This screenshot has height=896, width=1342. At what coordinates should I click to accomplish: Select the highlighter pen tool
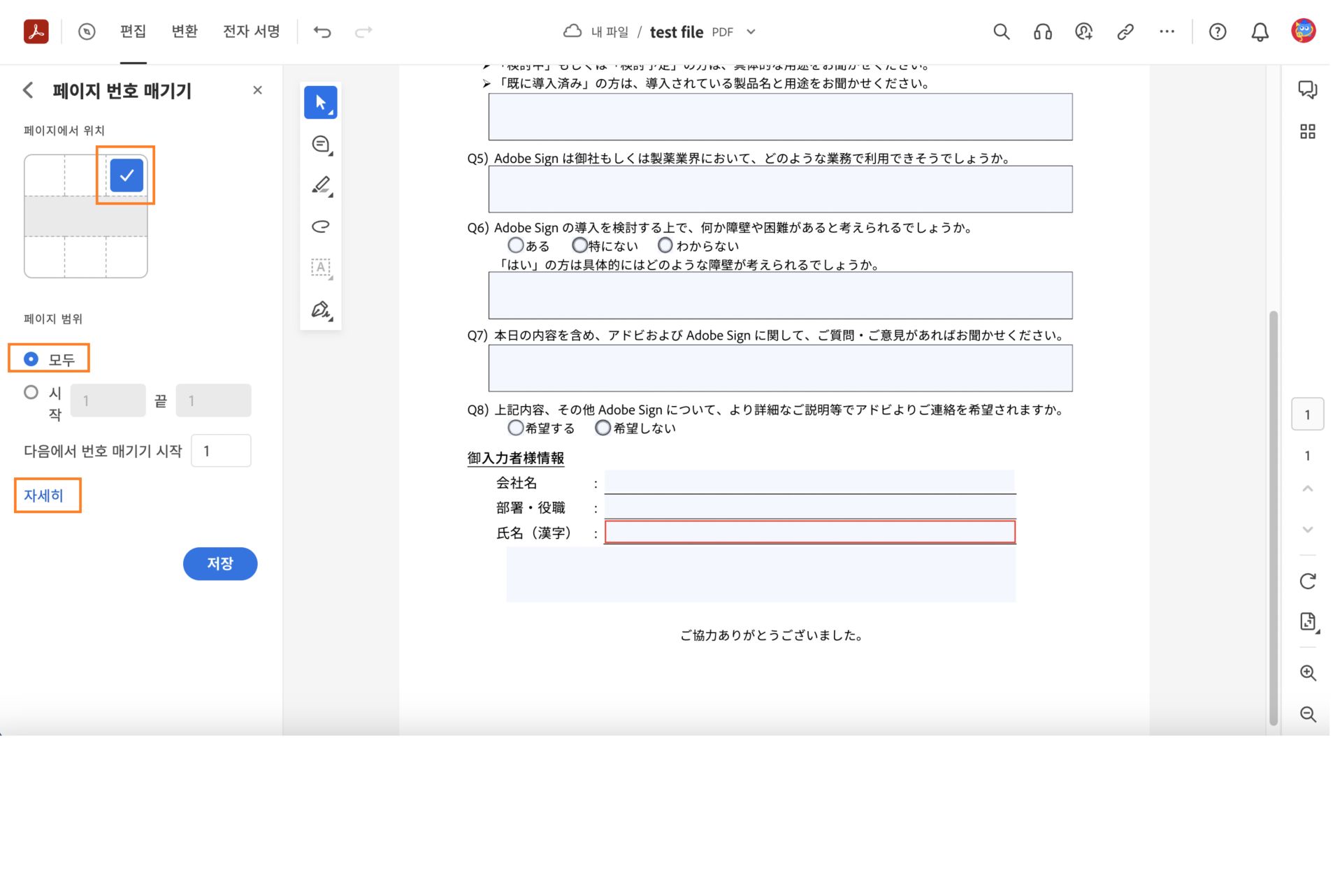tap(321, 186)
